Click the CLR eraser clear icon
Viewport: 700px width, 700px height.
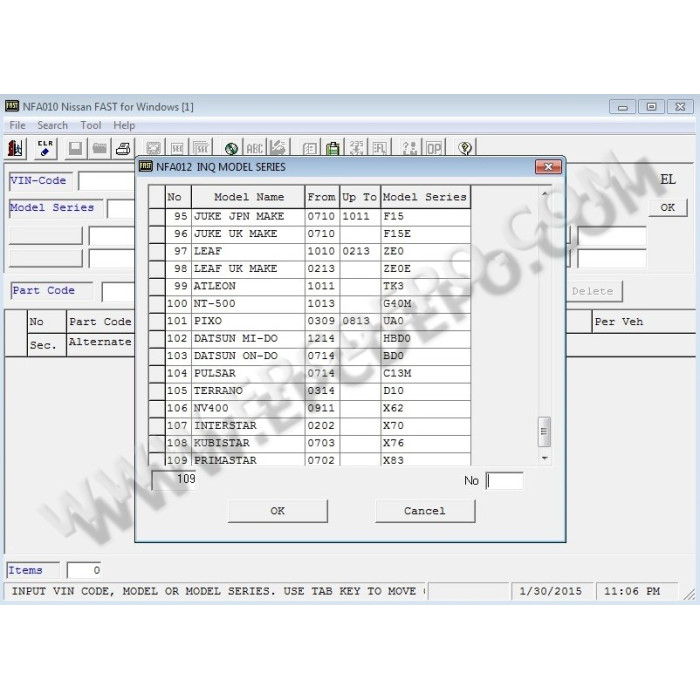[45, 148]
